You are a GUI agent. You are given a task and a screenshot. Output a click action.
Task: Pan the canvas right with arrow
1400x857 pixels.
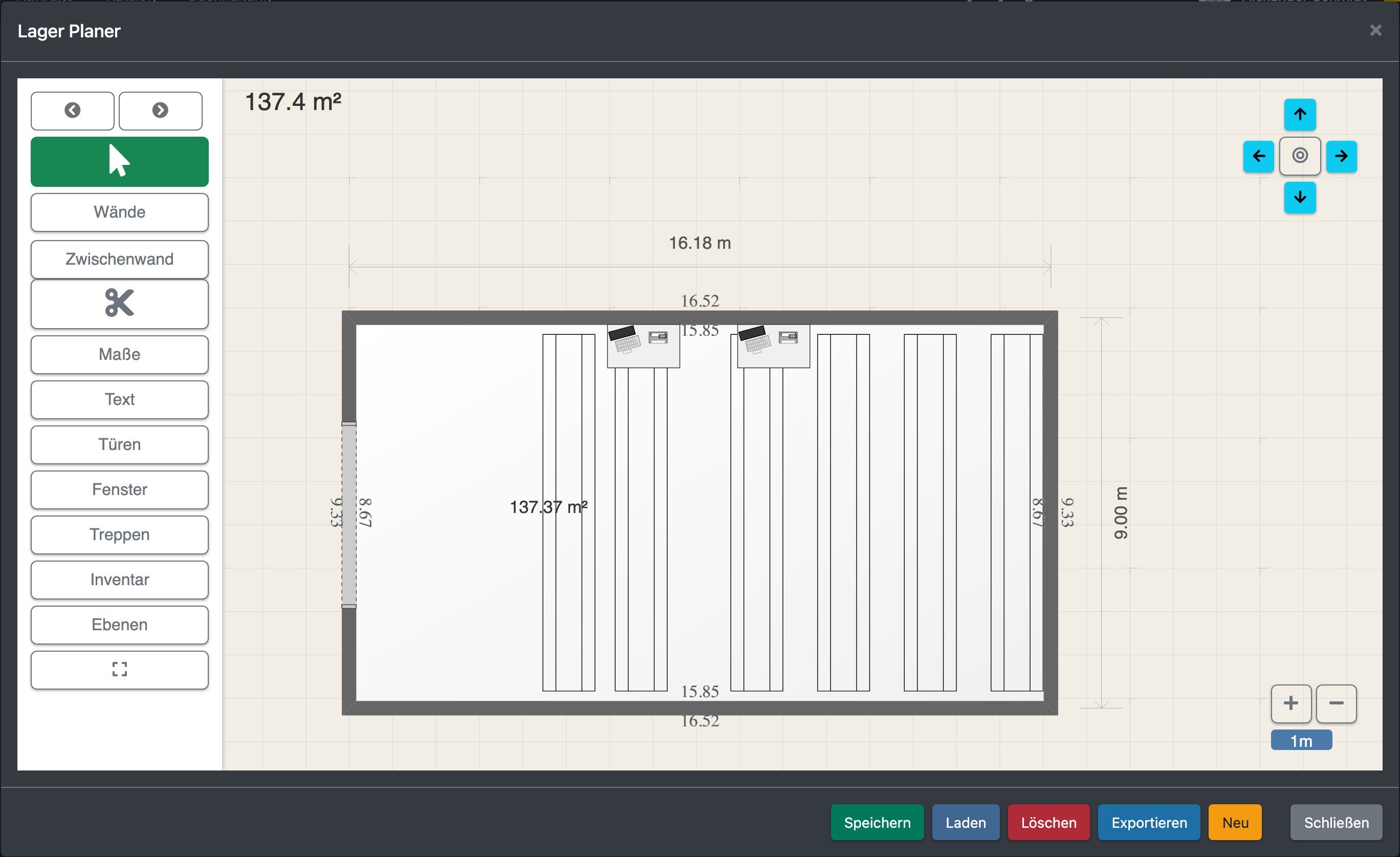(x=1341, y=156)
